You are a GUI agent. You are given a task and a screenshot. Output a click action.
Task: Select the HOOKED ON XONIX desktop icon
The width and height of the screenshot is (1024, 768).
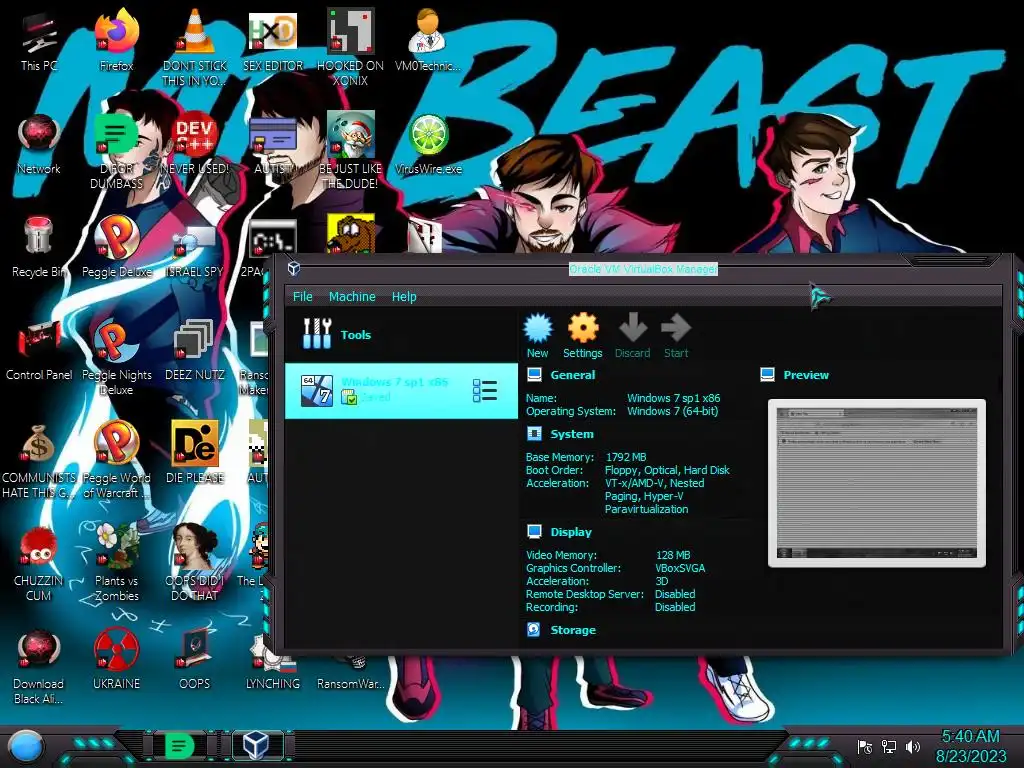(351, 47)
